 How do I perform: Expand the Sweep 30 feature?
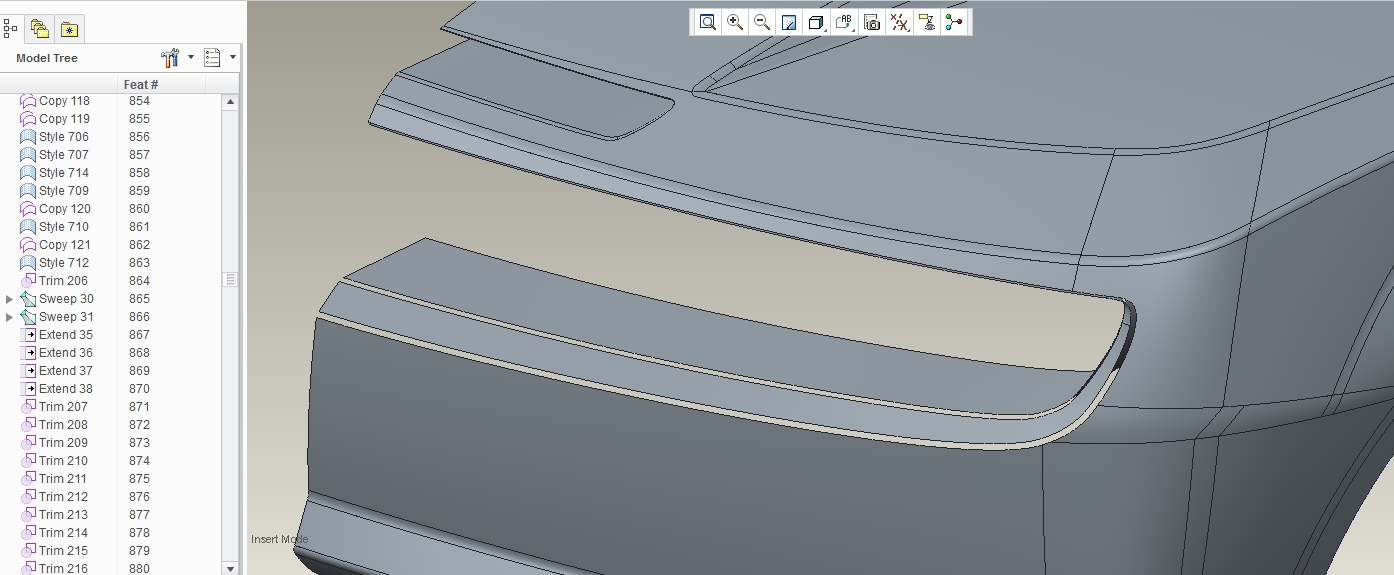coord(10,299)
